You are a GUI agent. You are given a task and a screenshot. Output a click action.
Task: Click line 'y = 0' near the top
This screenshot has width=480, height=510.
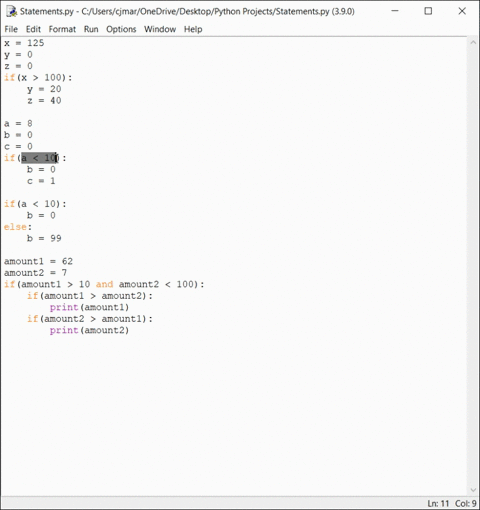(18, 54)
